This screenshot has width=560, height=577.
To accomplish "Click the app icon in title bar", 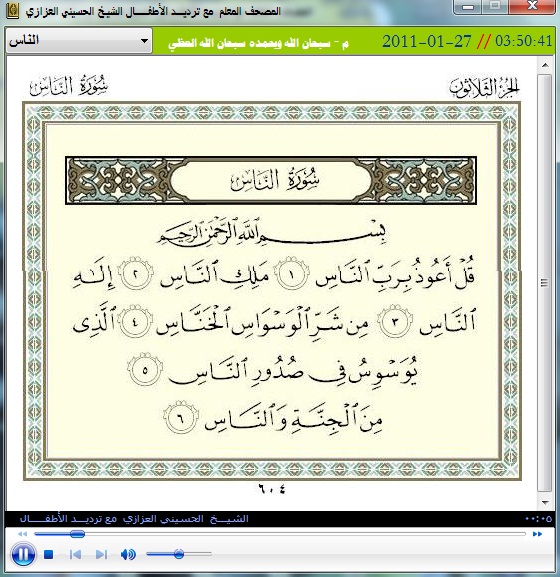I will coord(12,11).
